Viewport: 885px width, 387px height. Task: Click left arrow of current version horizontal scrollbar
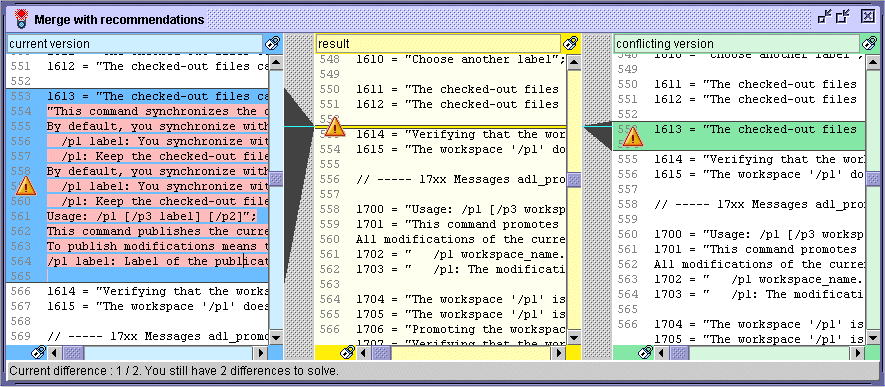pos(54,353)
